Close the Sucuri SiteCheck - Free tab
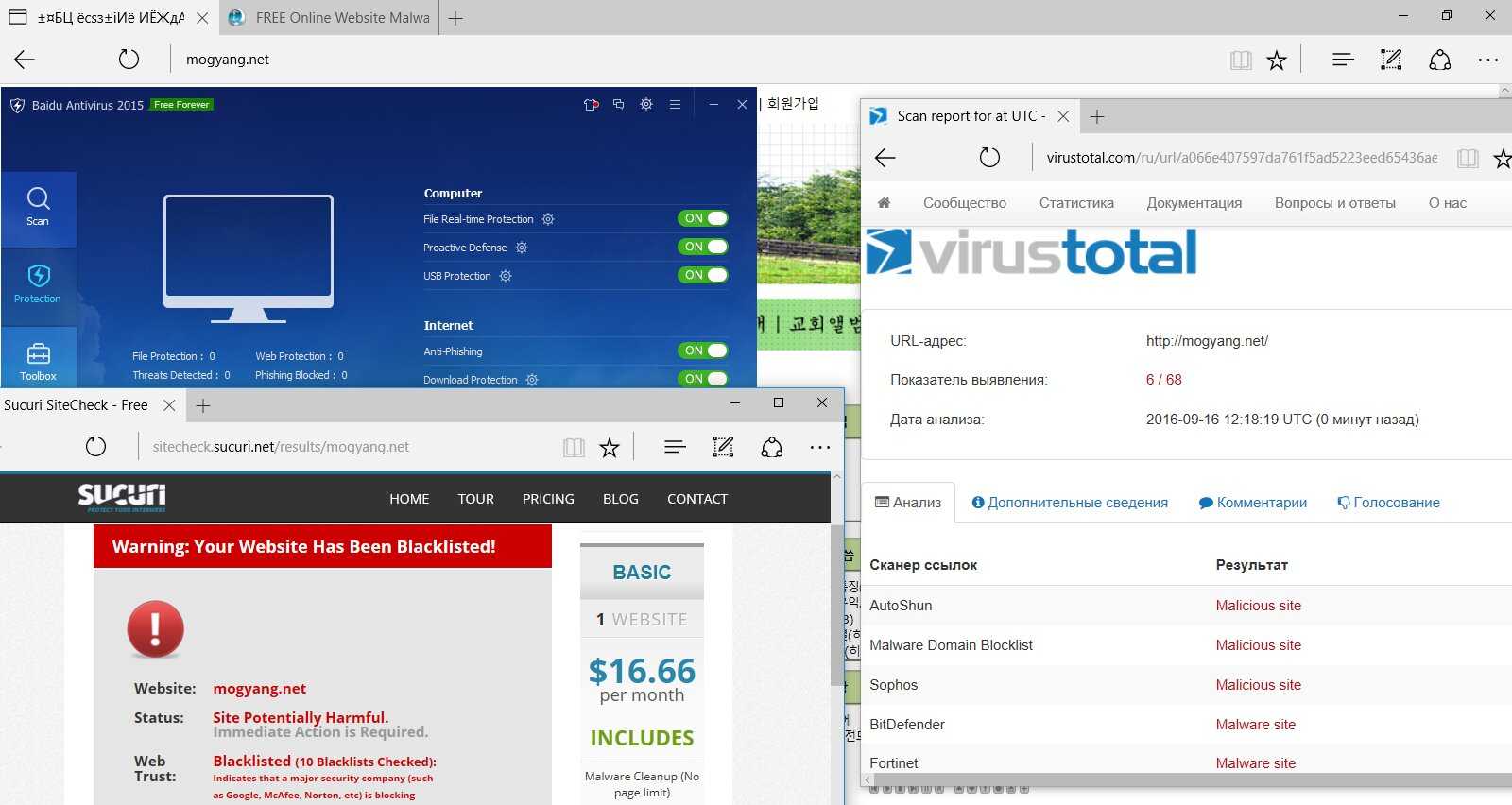Screen dimensions: 1512x805 click(x=169, y=405)
